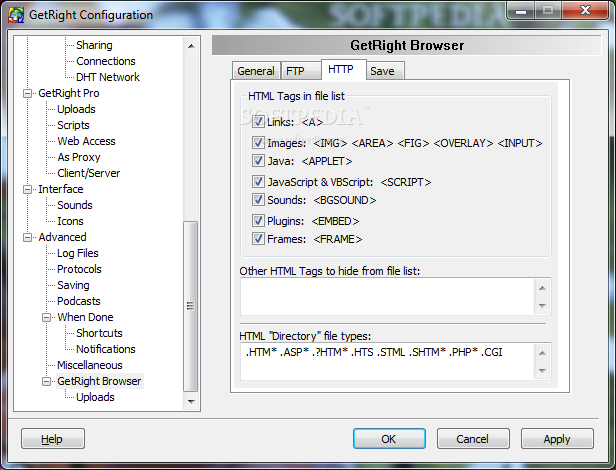Click up arrow of Other HTML Tags box
Viewport: 616px width, 470px height.
coord(543,288)
